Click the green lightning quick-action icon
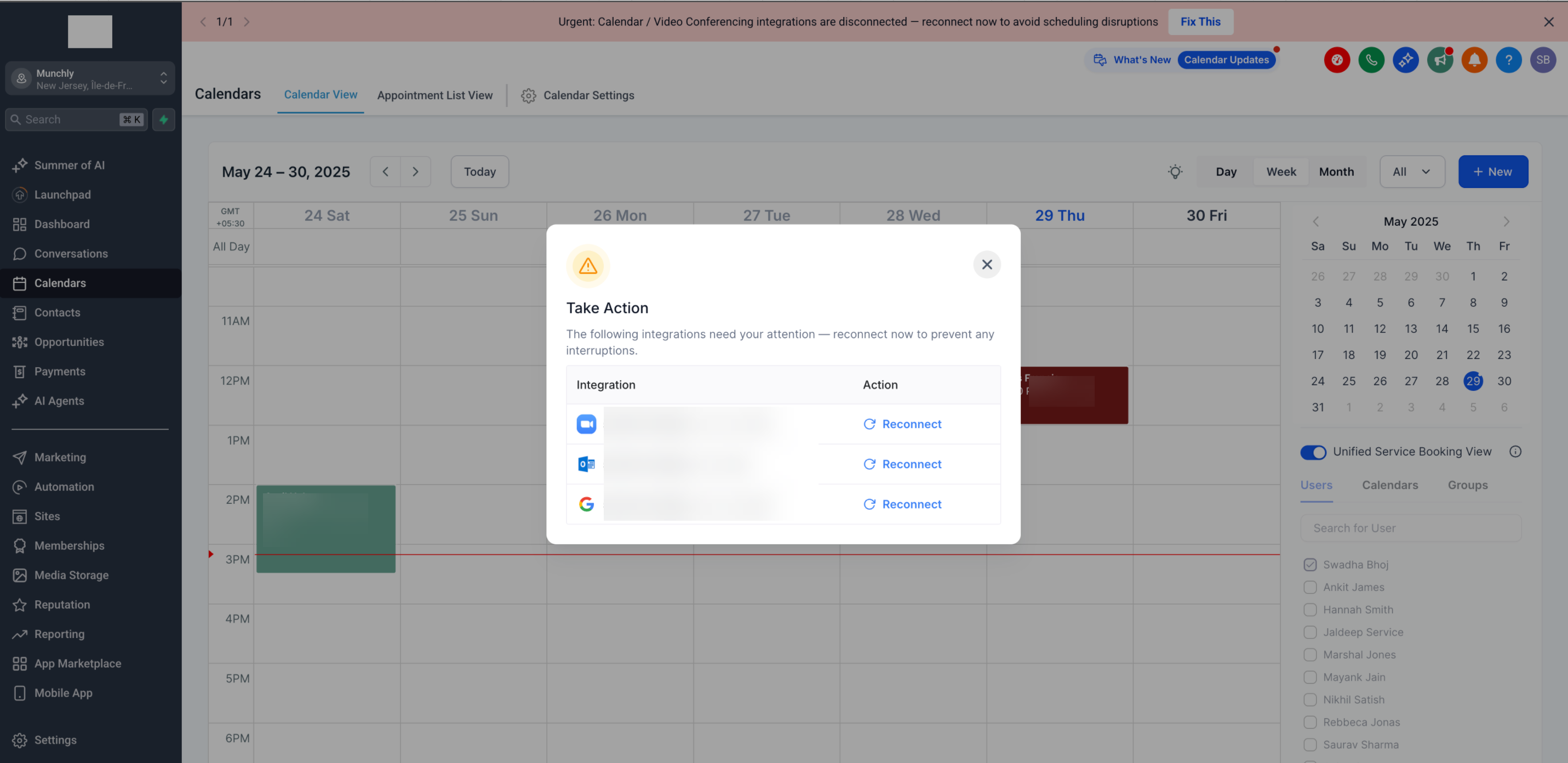Screen dimensions: 1568x763 pos(163,119)
